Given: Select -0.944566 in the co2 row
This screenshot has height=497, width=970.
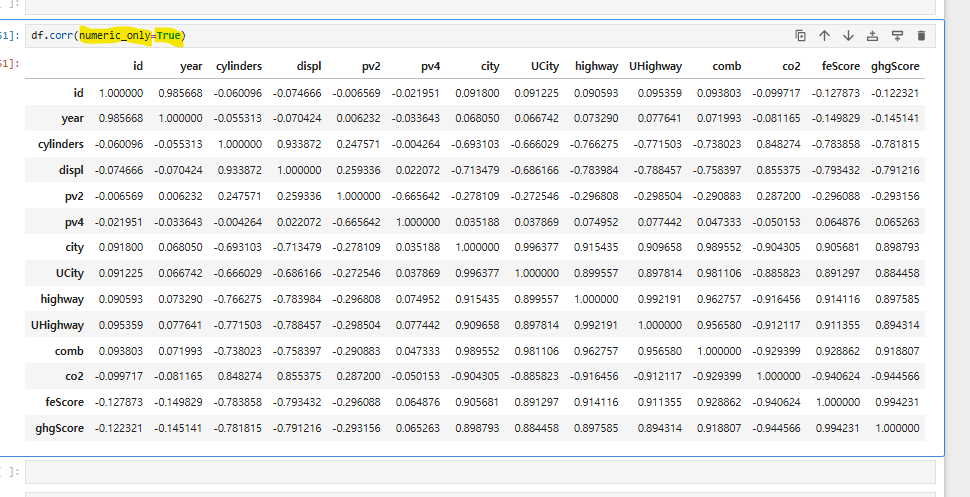Looking at the screenshot, I should tap(895, 376).
